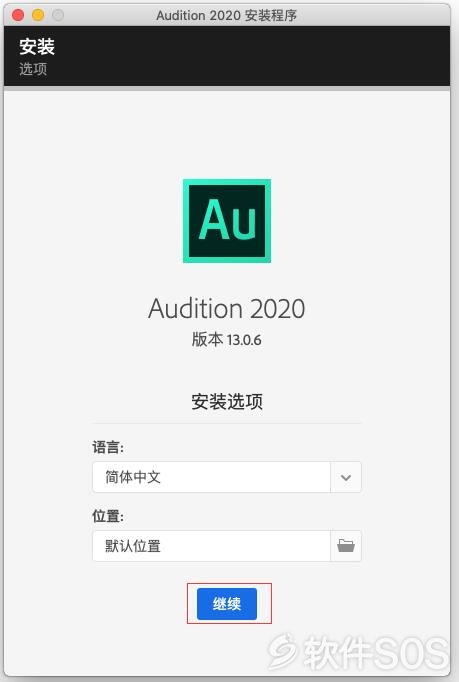Click the 默认位置 location field
459x682 pixels.
click(211, 545)
